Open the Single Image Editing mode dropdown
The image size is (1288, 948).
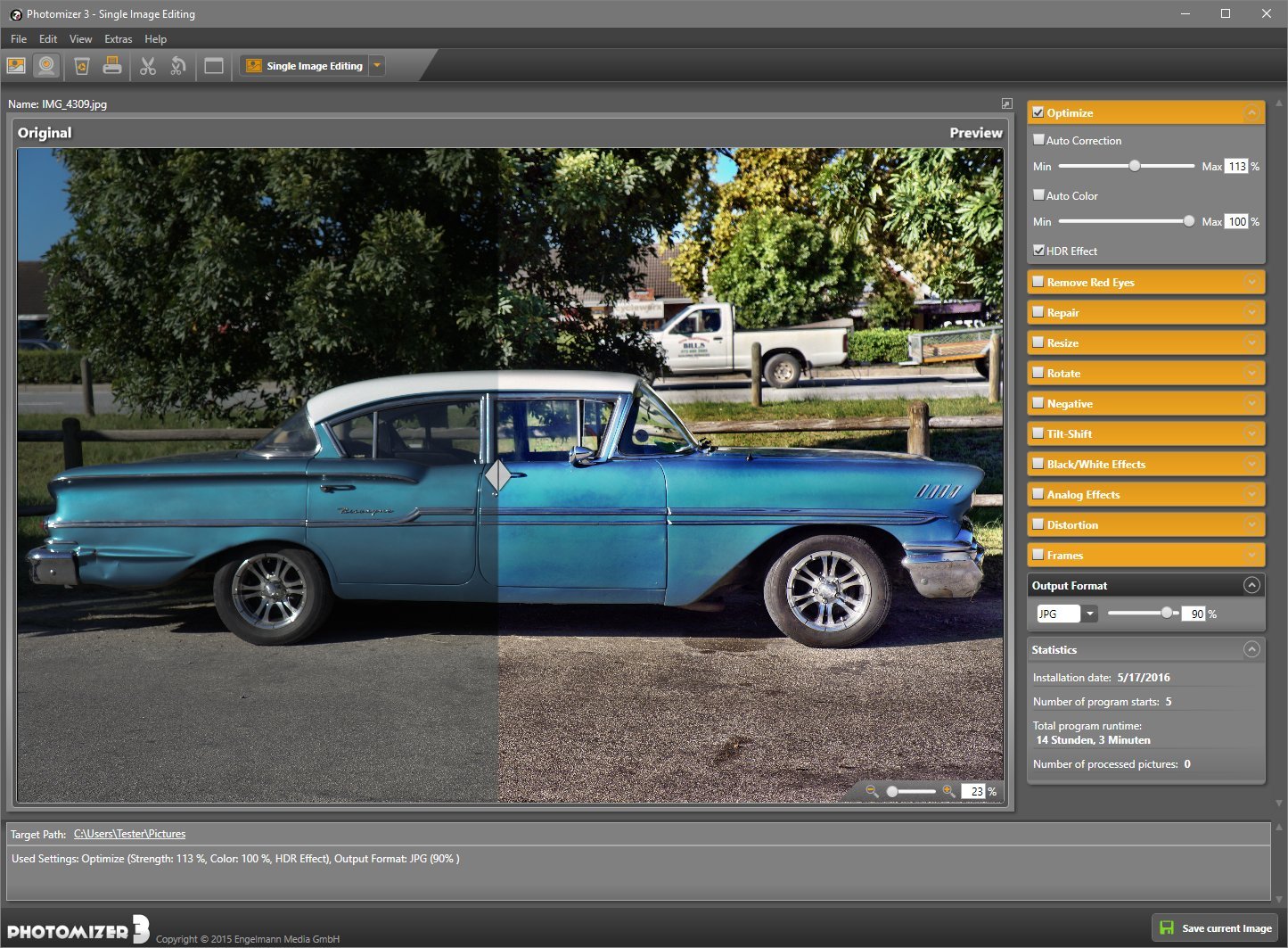click(377, 66)
